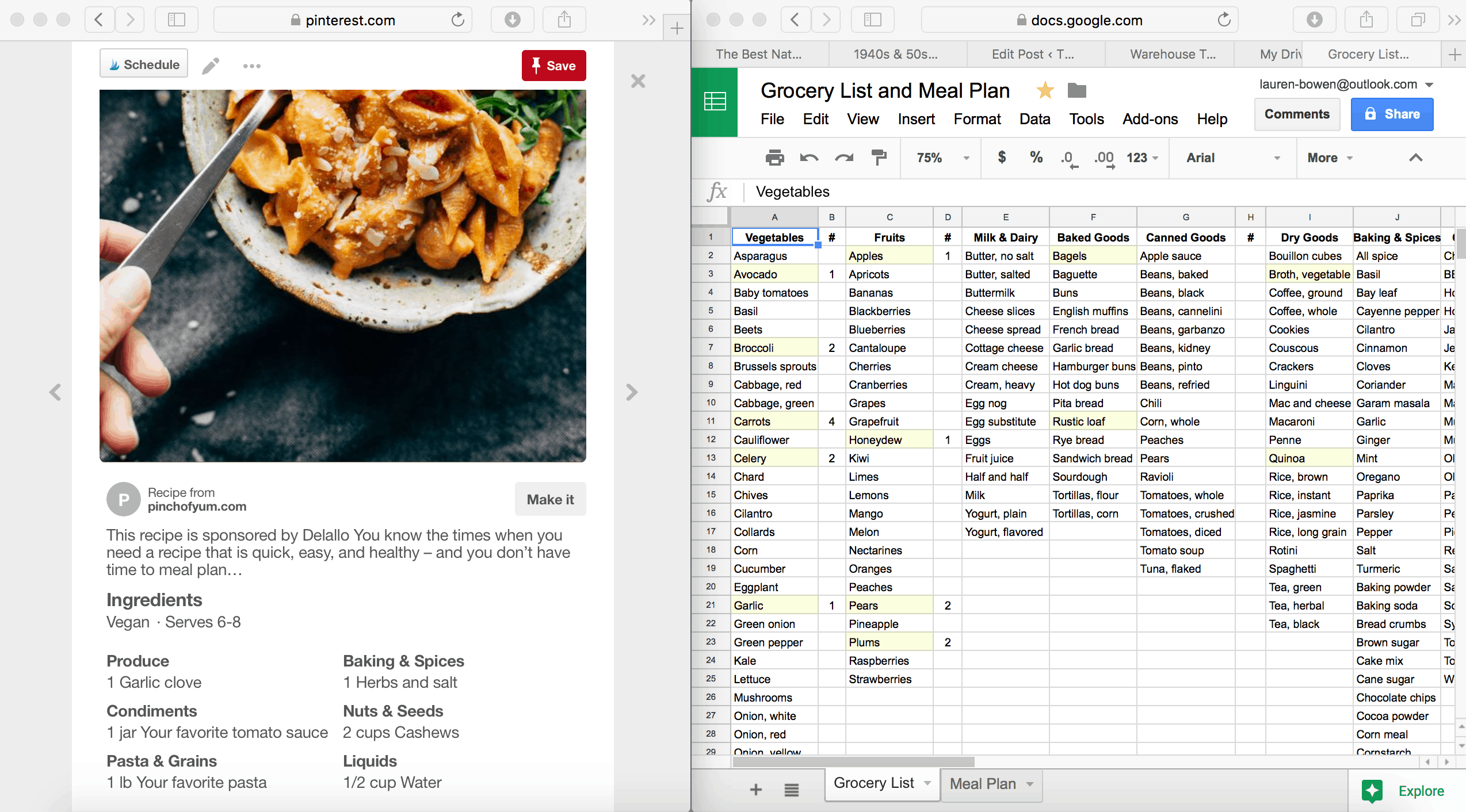Apply percent format with the % icon

tap(1036, 157)
